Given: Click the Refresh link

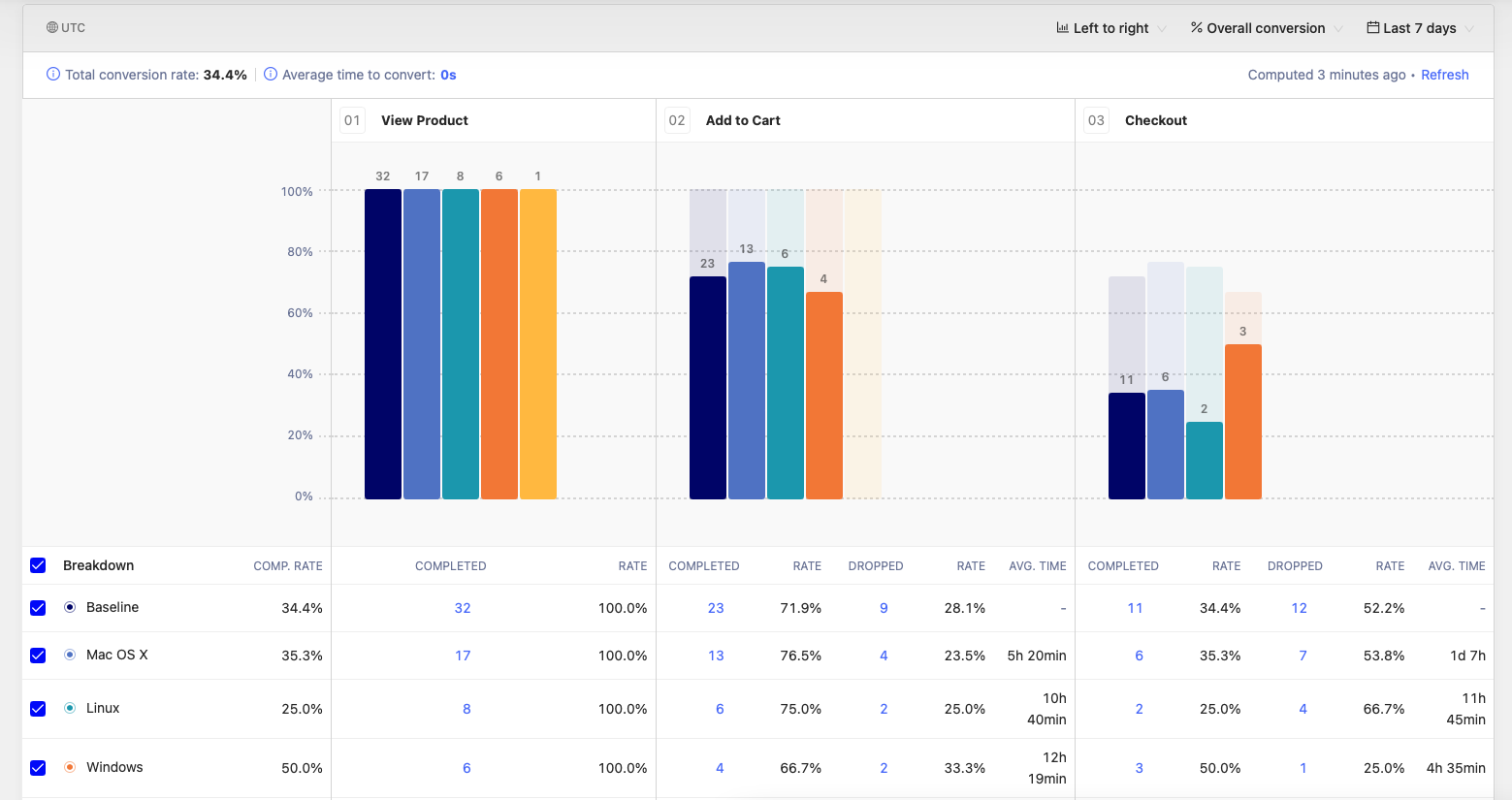Looking at the screenshot, I should 1444,75.
